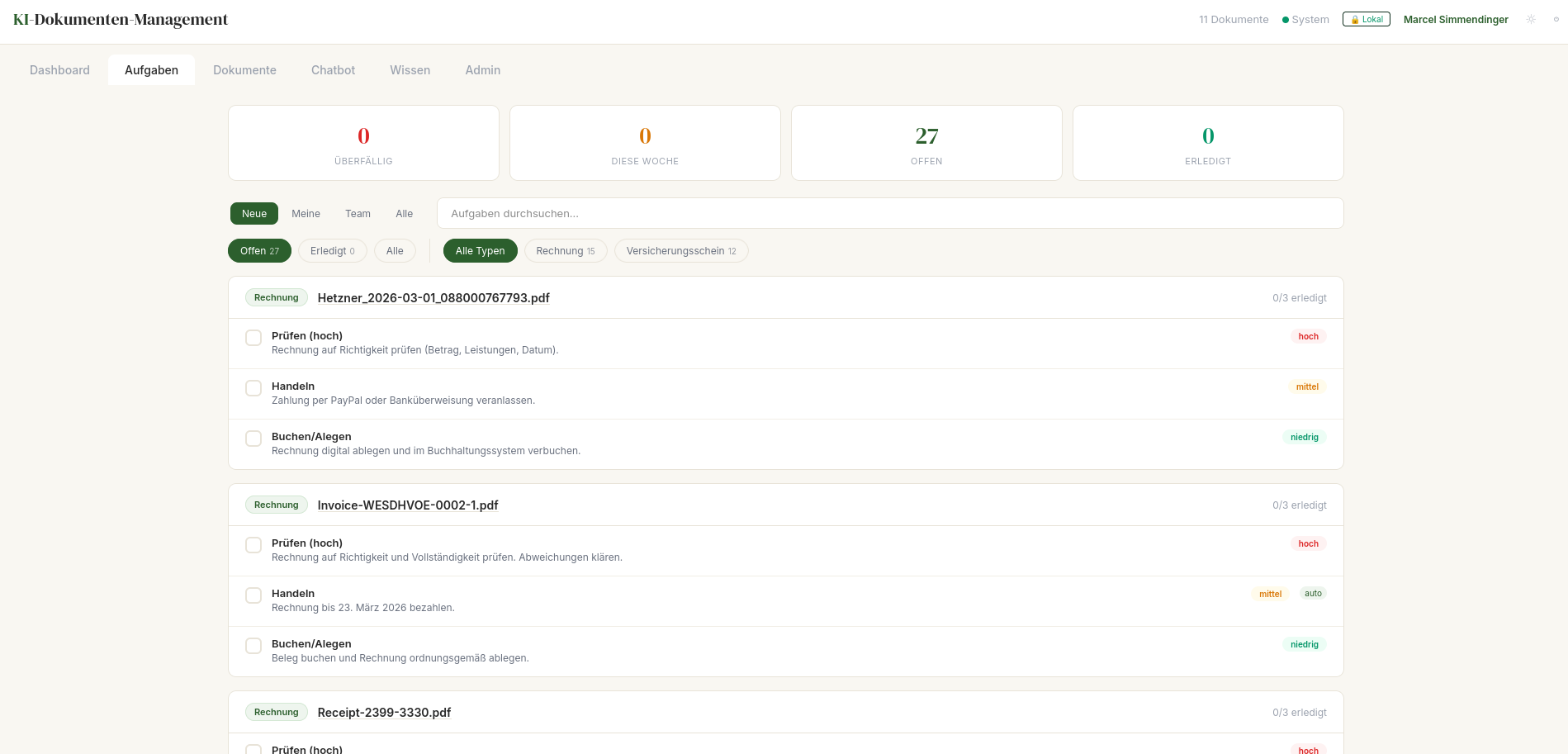Click 'mittel' badge on Hetzner Handeln task

pyautogui.click(x=1307, y=386)
